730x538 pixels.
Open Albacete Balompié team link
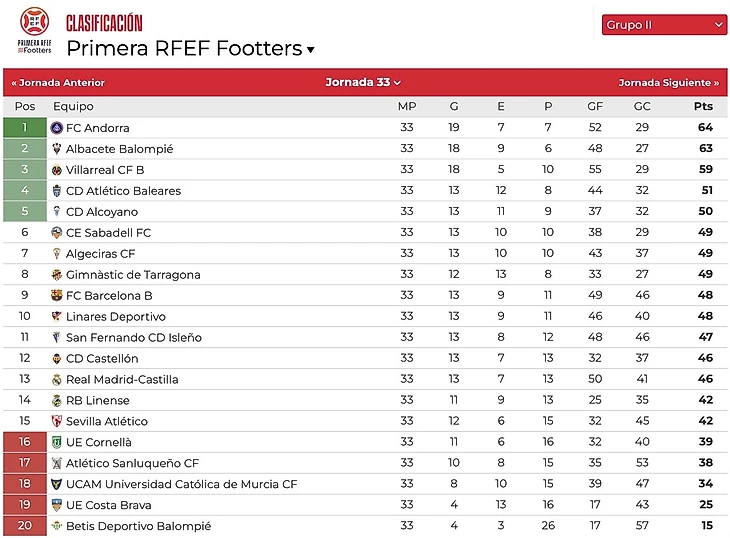(119, 149)
